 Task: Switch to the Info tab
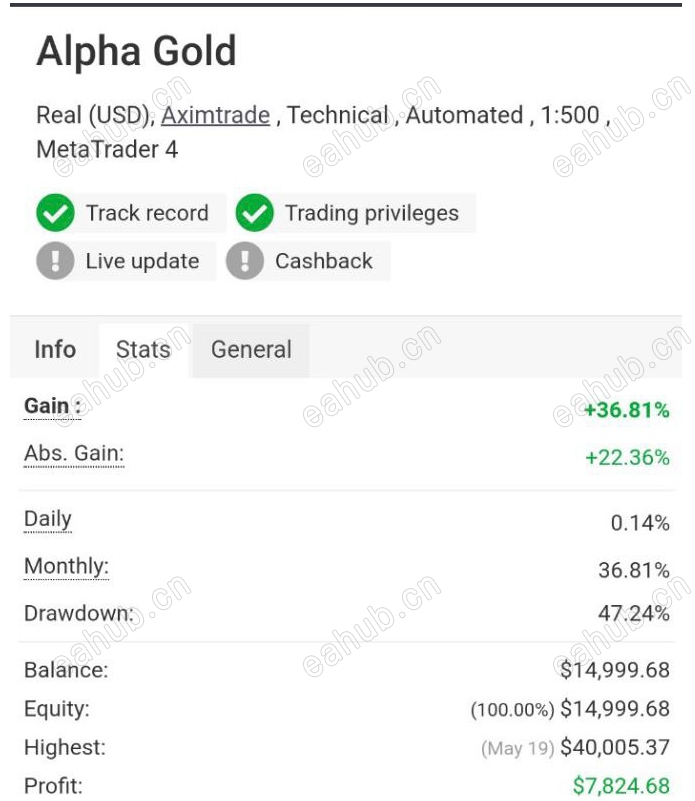coord(55,350)
